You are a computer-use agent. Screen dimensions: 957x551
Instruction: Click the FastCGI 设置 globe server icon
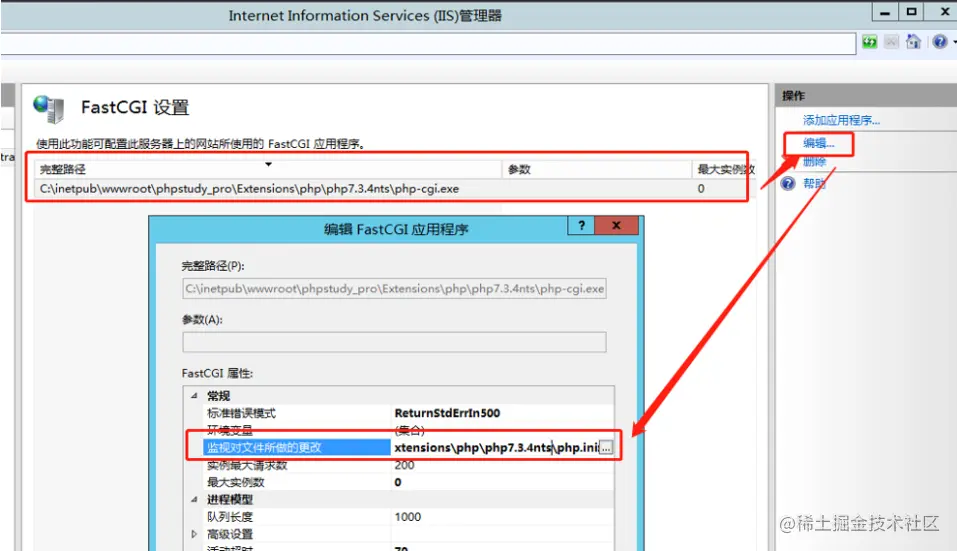[x=49, y=109]
